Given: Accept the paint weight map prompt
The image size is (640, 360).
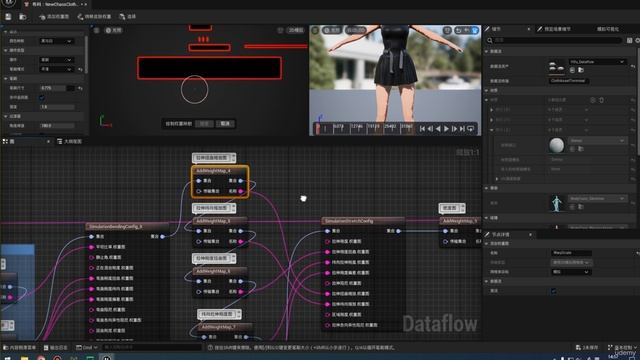Looking at the screenshot, I should (204, 124).
